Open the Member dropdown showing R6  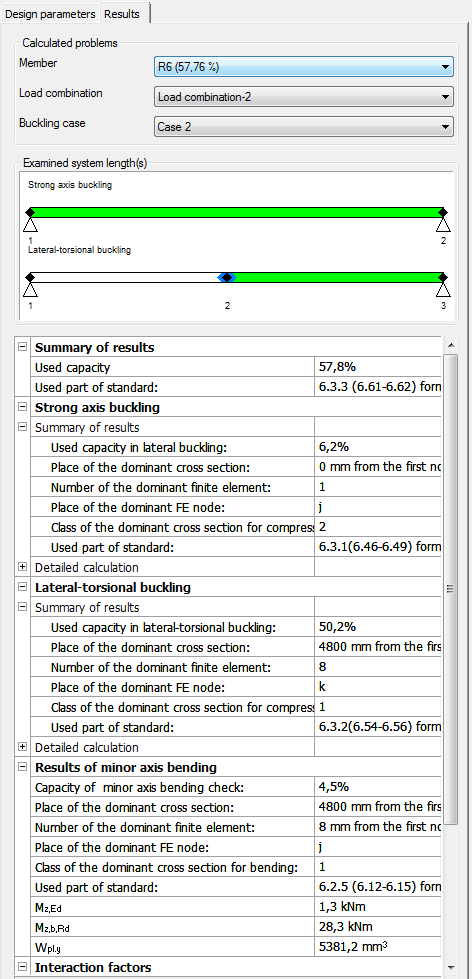(303, 67)
